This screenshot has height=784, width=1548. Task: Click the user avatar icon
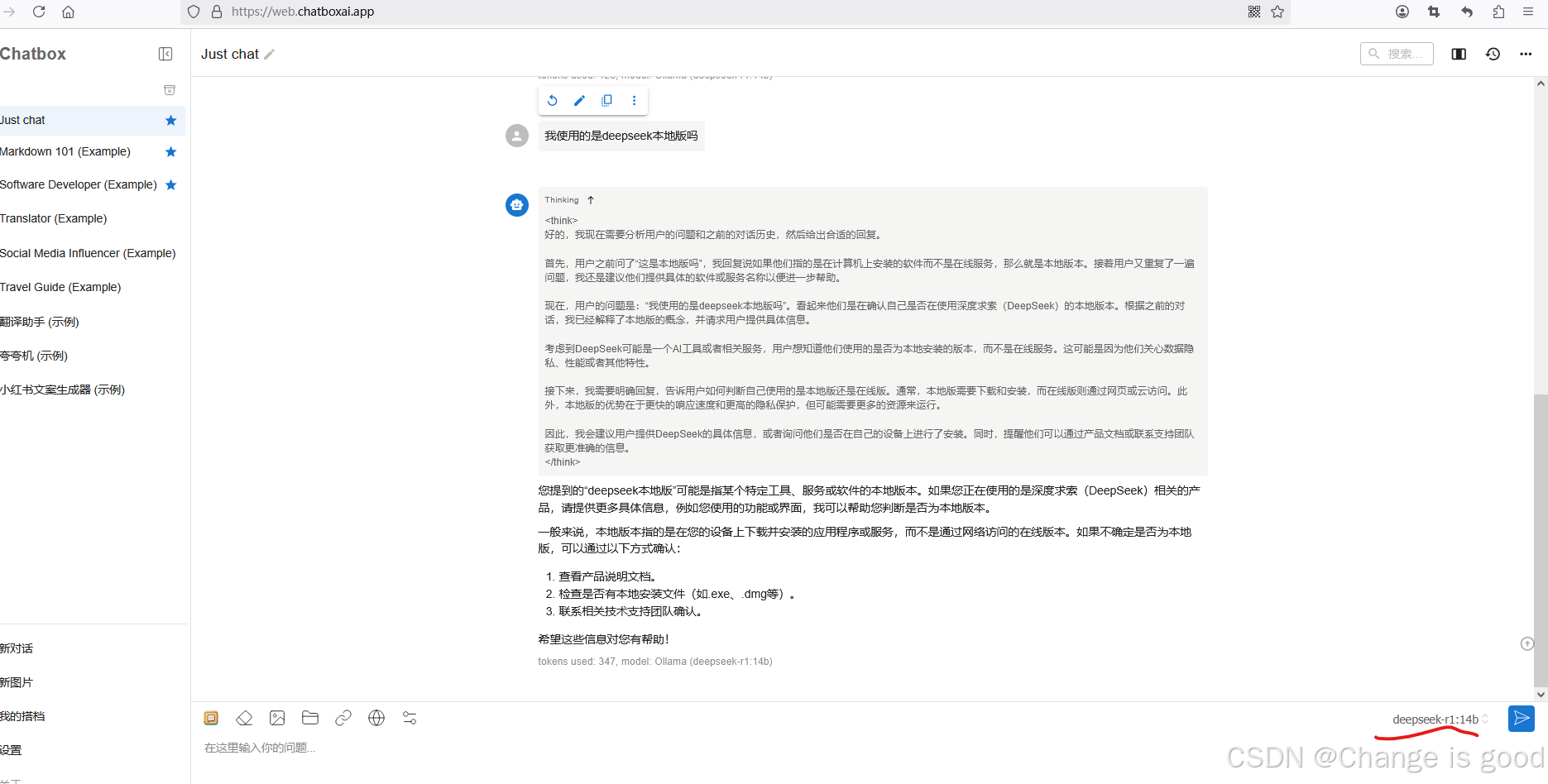tap(517, 136)
